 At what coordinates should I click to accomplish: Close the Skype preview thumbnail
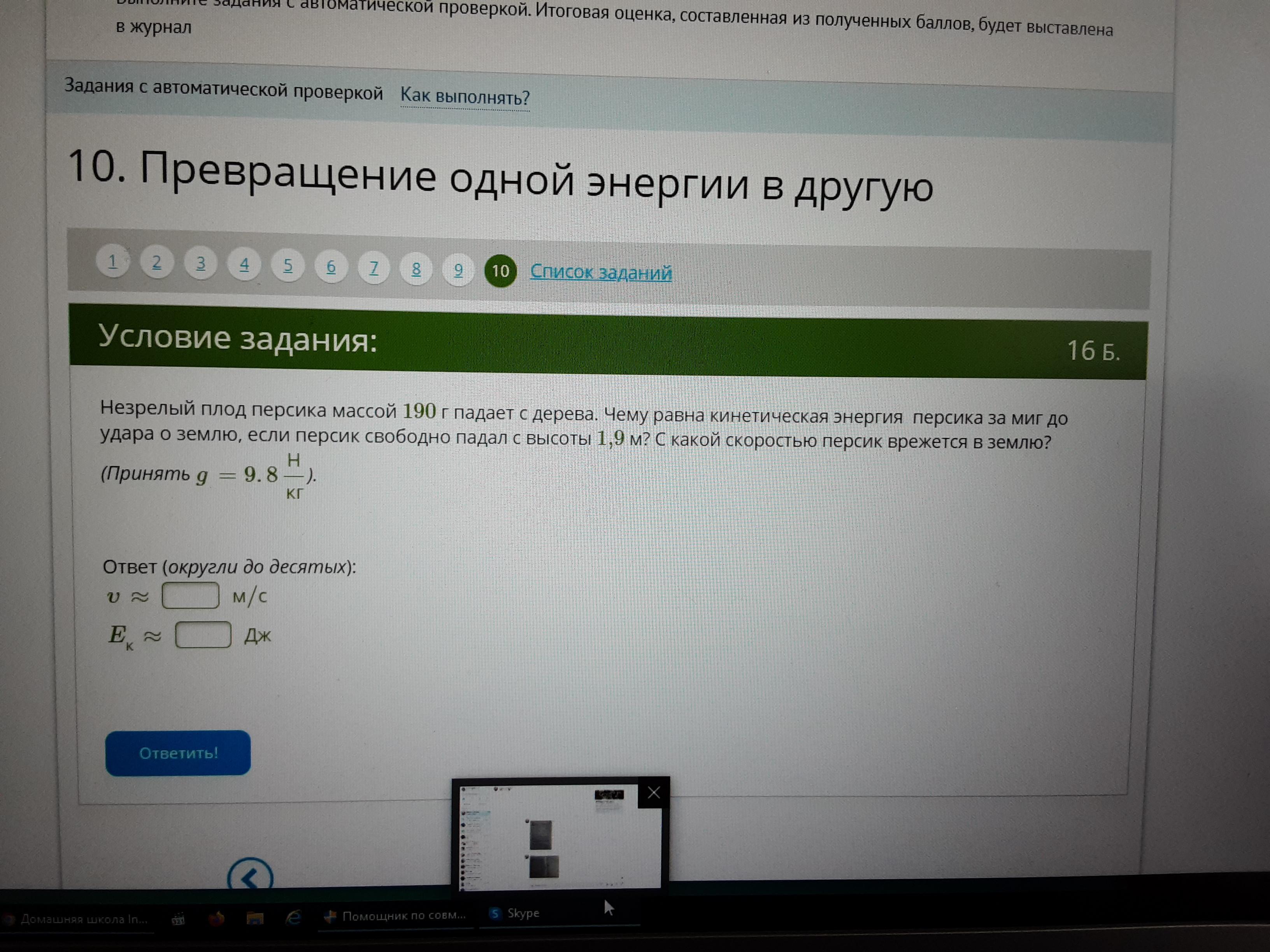653,793
